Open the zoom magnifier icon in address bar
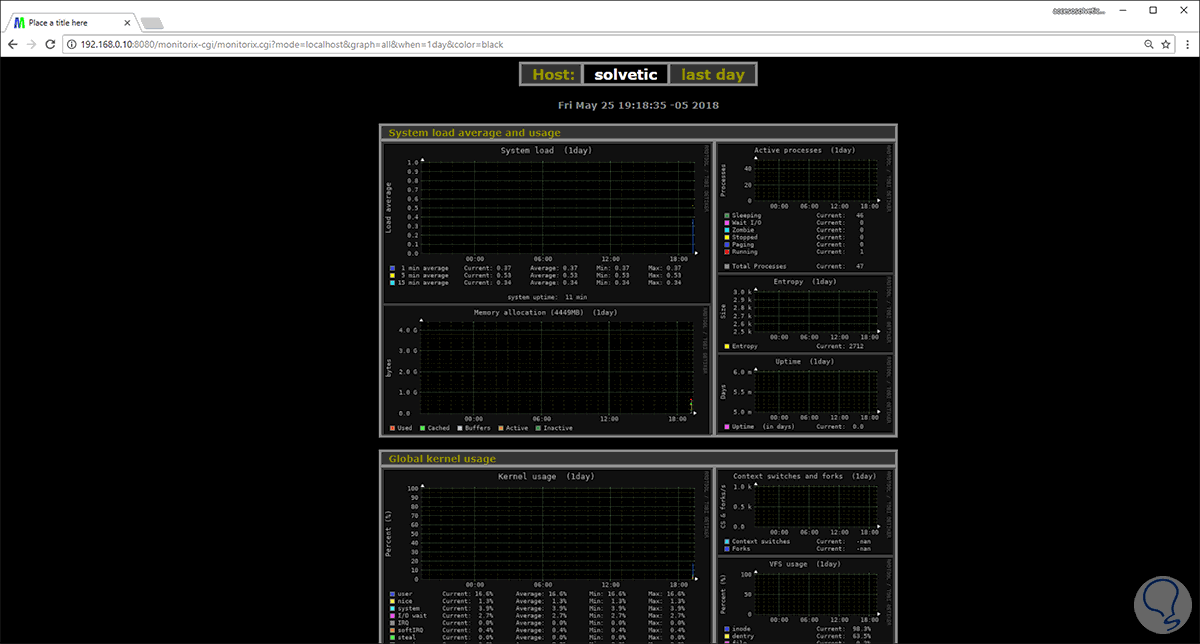This screenshot has width=1200, height=644. [x=1149, y=45]
